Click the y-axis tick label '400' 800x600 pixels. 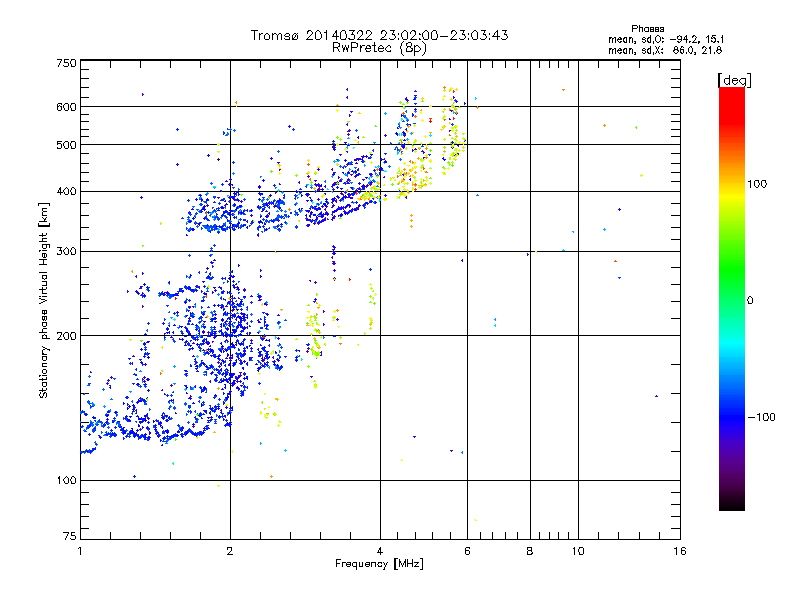[67, 192]
